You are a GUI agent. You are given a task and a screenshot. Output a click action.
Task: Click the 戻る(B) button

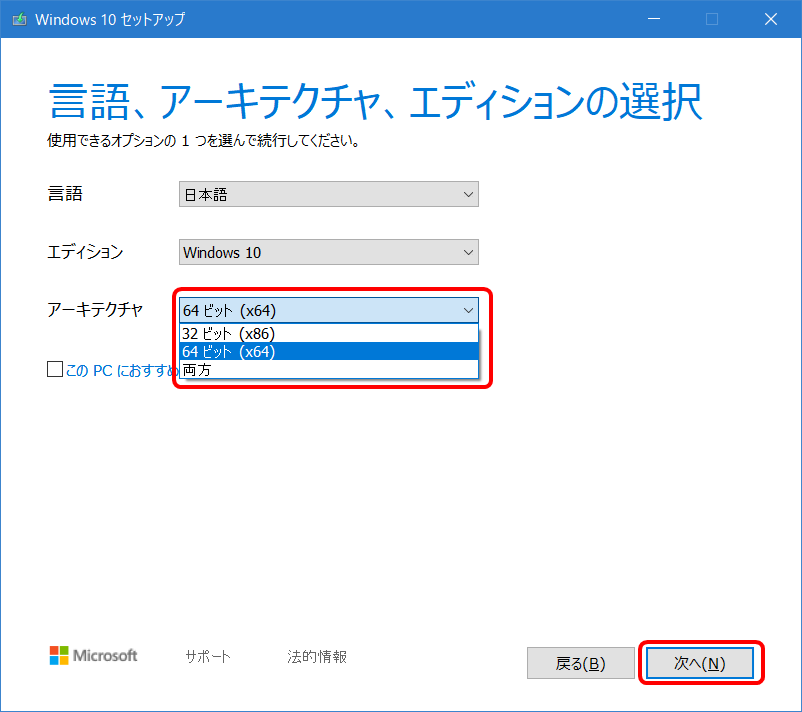point(581,663)
